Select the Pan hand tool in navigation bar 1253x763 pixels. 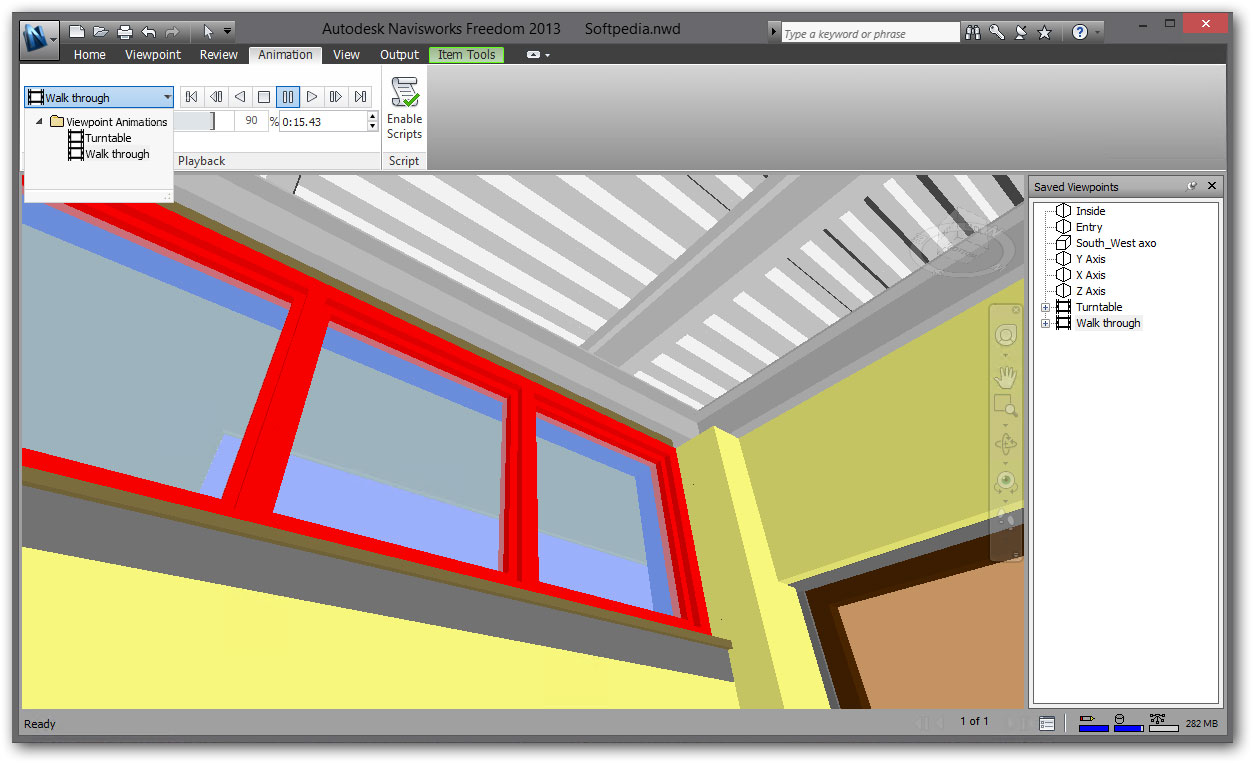[x=1005, y=376]
